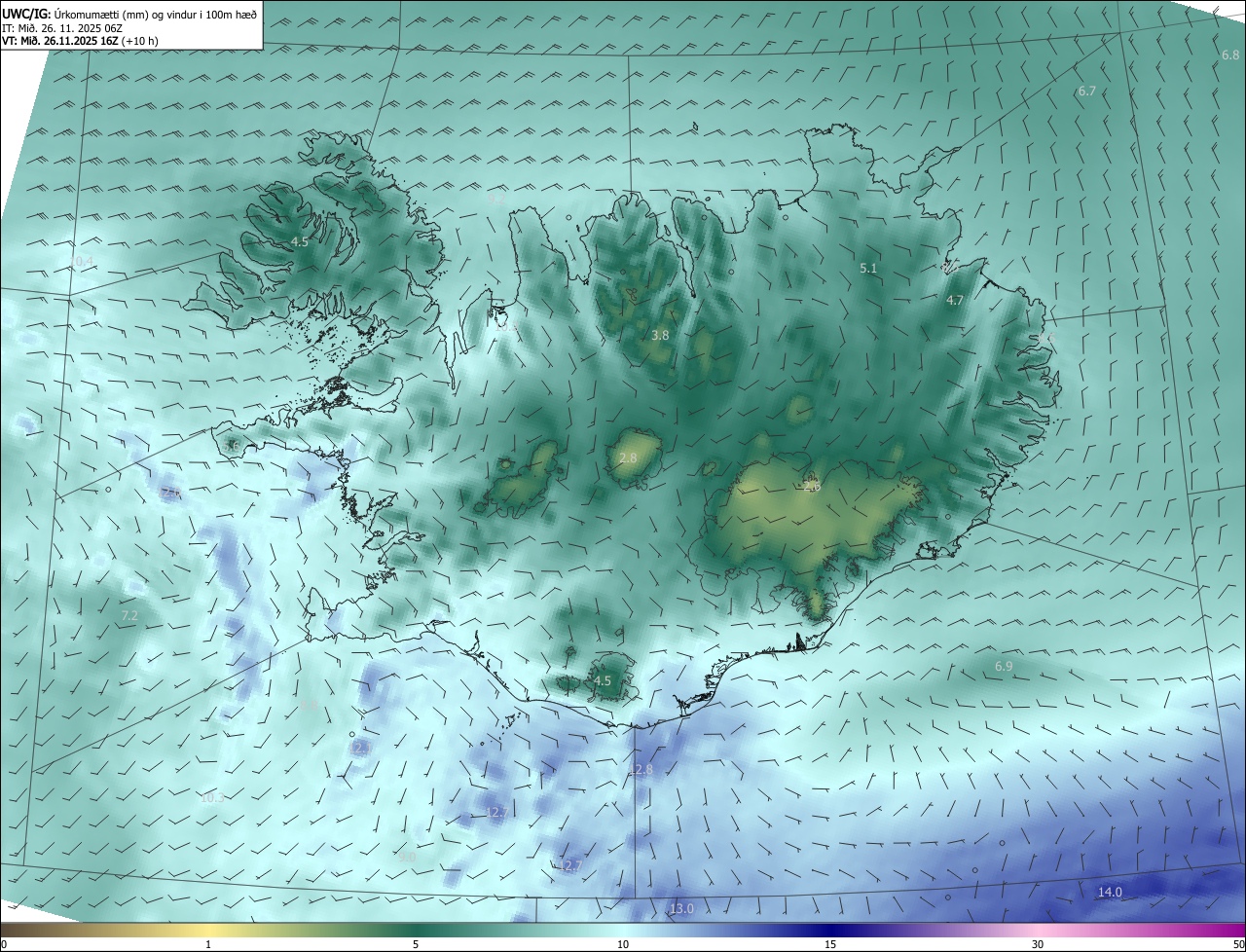Pick the navy colorbar segment above tick 15

point(830,930)
